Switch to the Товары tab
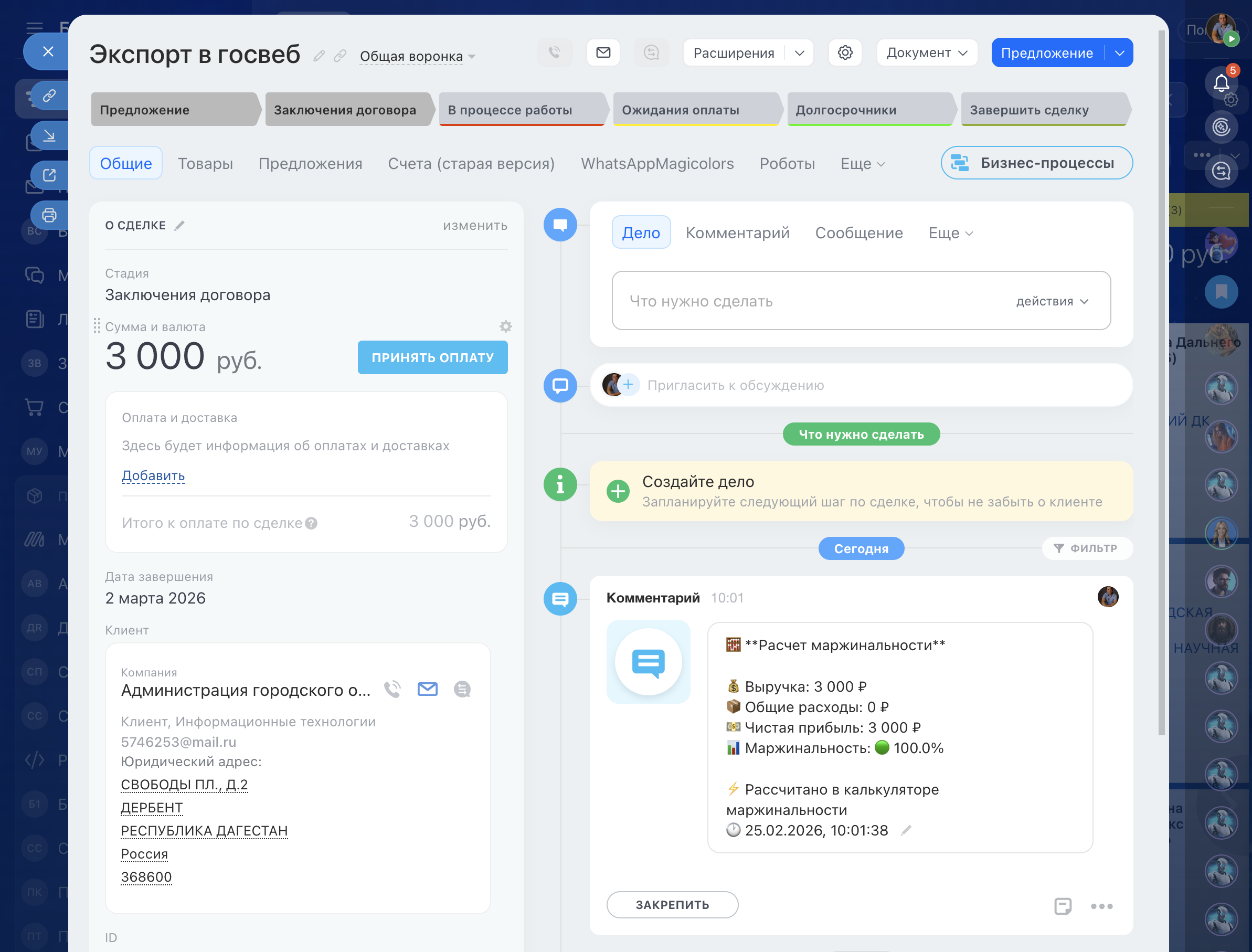 (205, 164)
